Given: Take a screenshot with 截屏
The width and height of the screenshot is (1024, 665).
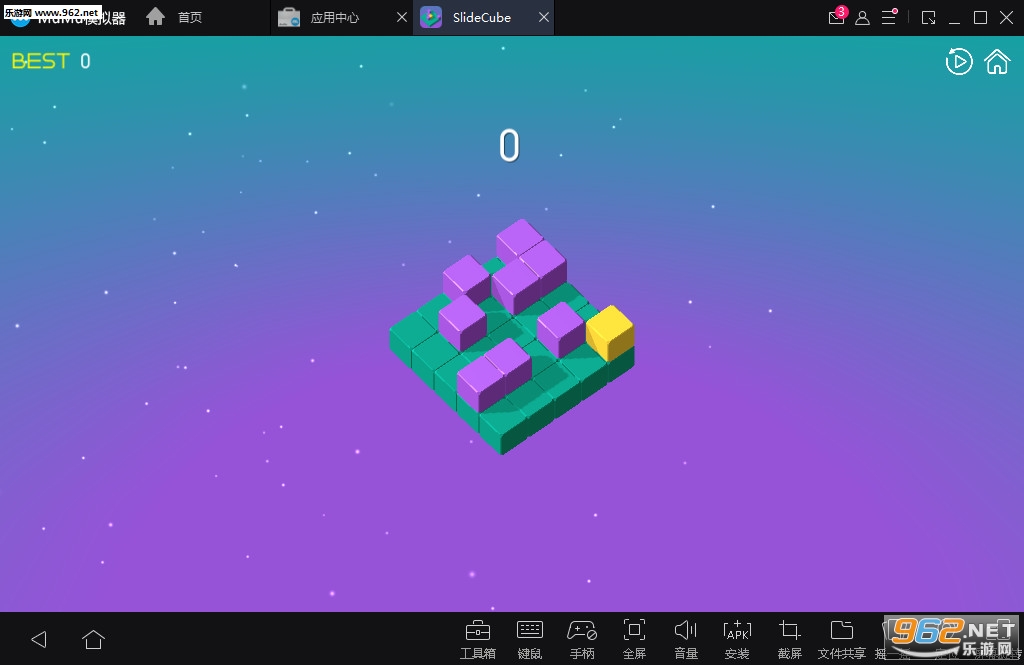Looking at the screenshot, I should click(x=789, y=638).
